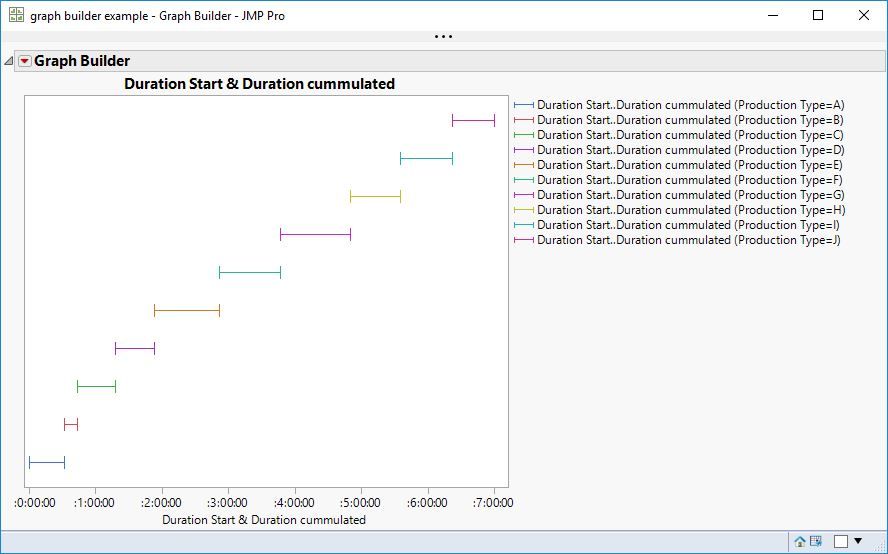Toggle the window arrangement checkbox in status bar

841,542
